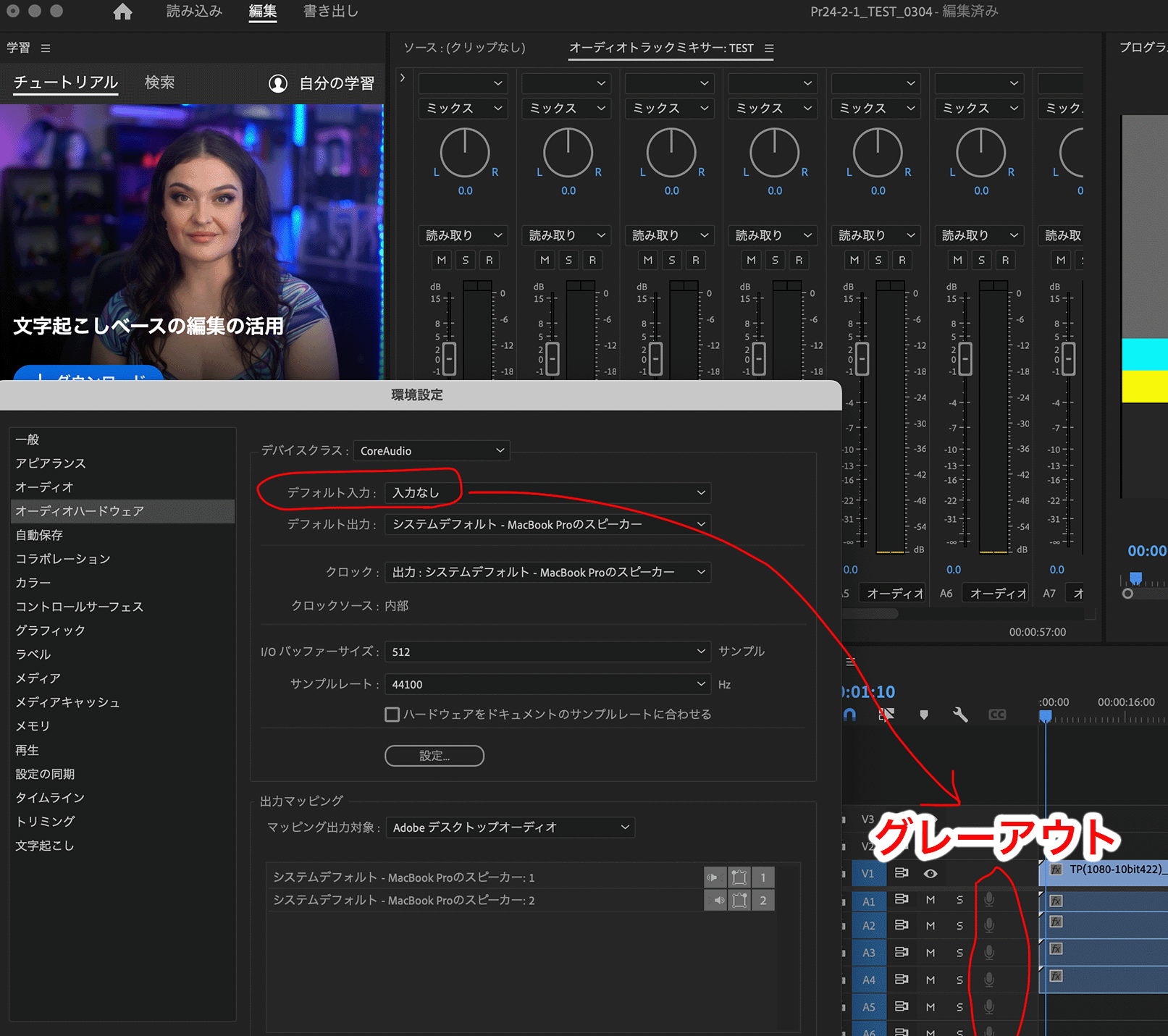The image size is (1168, 1036).
Task: Click the record-arm R button on the first mixer channel
Action: pos(490,260)
